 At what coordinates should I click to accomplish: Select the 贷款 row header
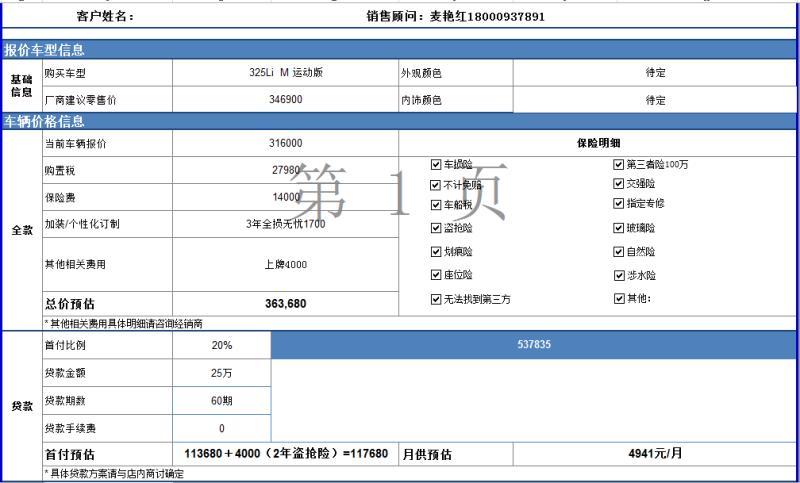pos(22,406)
